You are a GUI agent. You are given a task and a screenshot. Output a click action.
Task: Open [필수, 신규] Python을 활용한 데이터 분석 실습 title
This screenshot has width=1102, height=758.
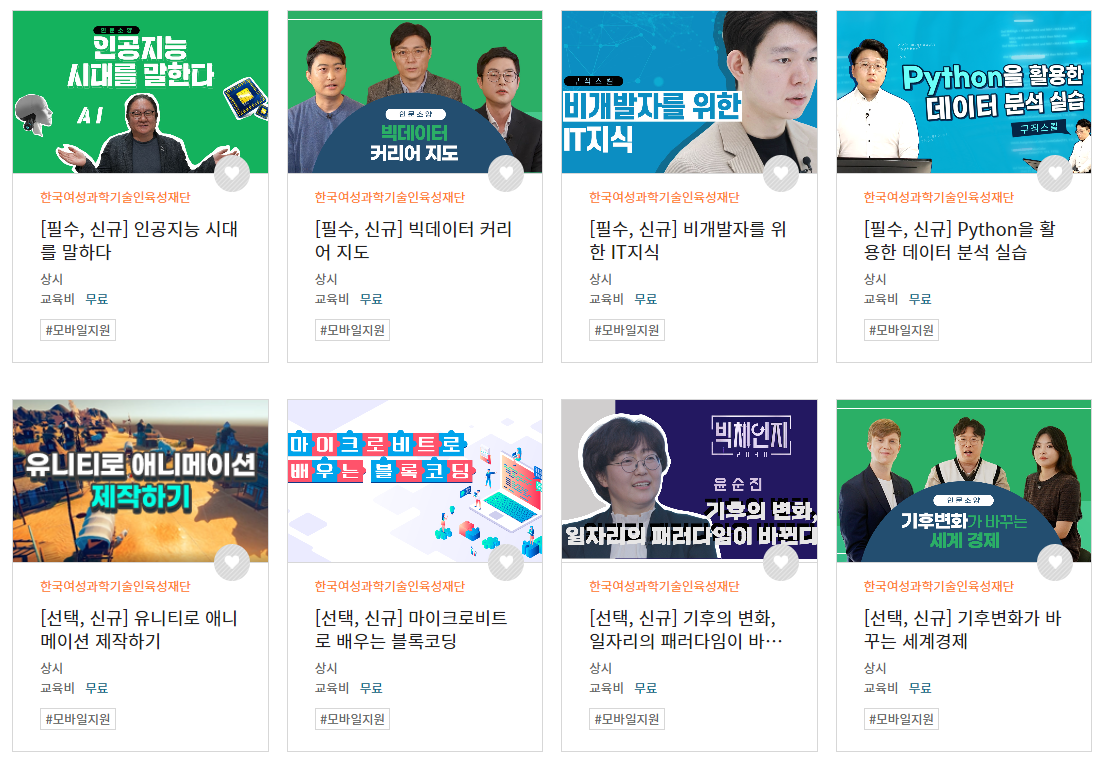pos(959,240)
